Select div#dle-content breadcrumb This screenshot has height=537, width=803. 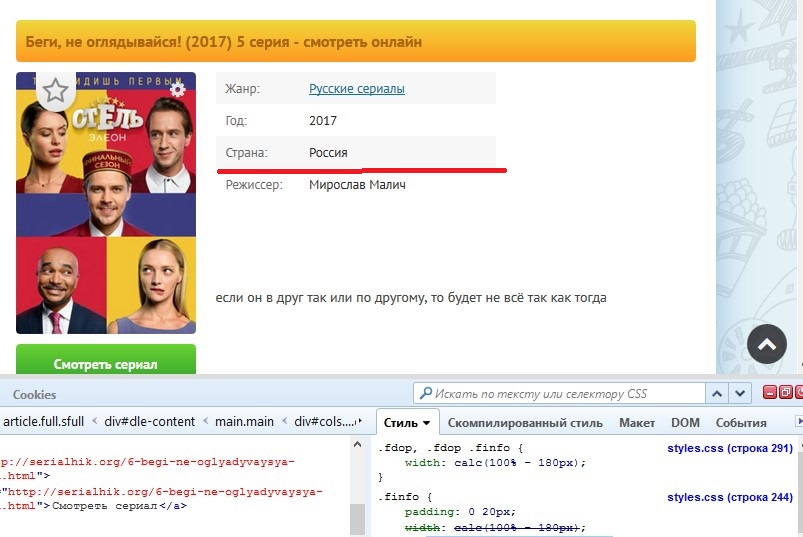[x=150, y=421]
